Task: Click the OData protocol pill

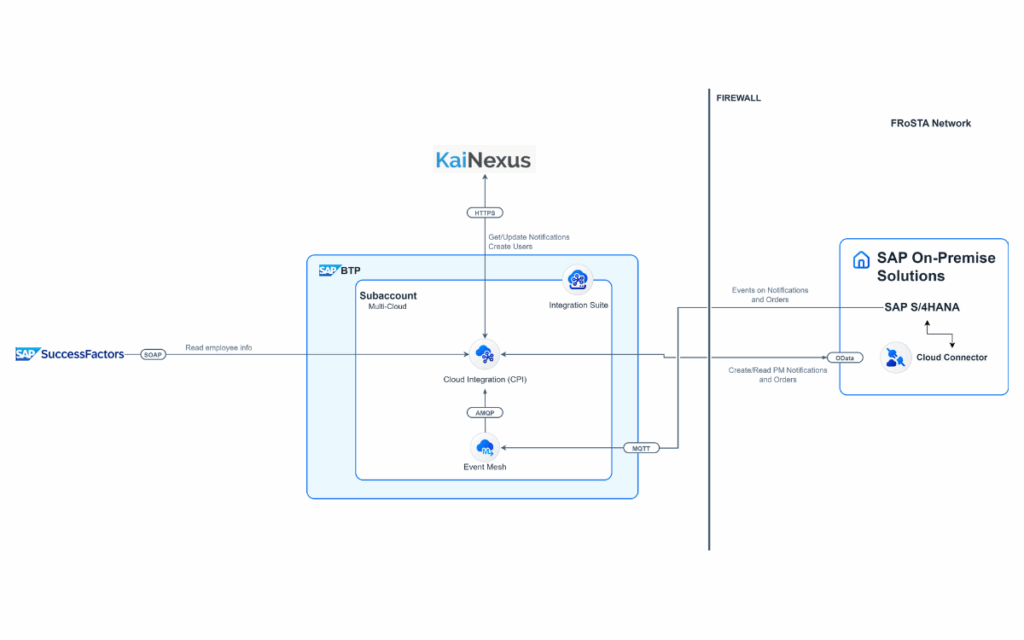Action: [x=845, y=358]
